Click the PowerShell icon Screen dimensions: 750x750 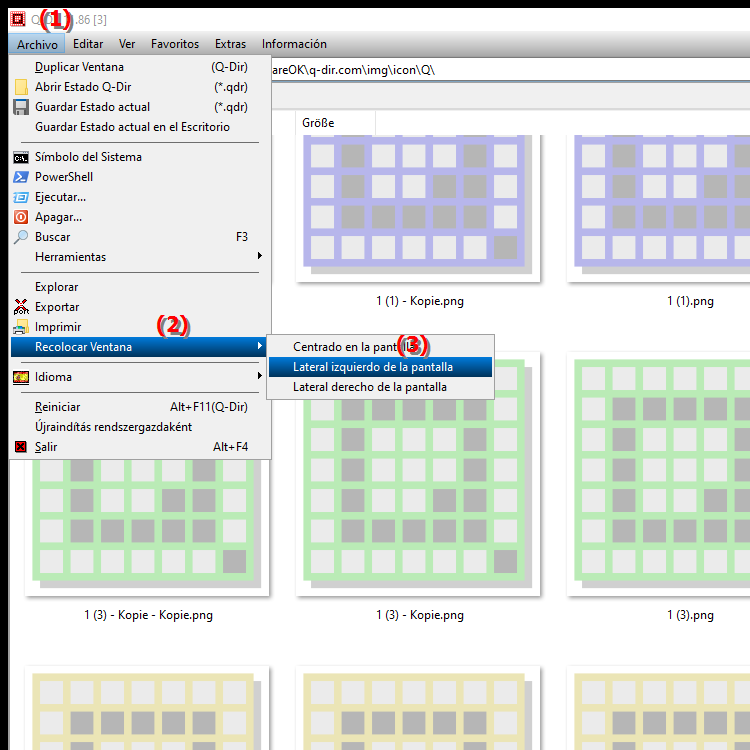(21, 177)
